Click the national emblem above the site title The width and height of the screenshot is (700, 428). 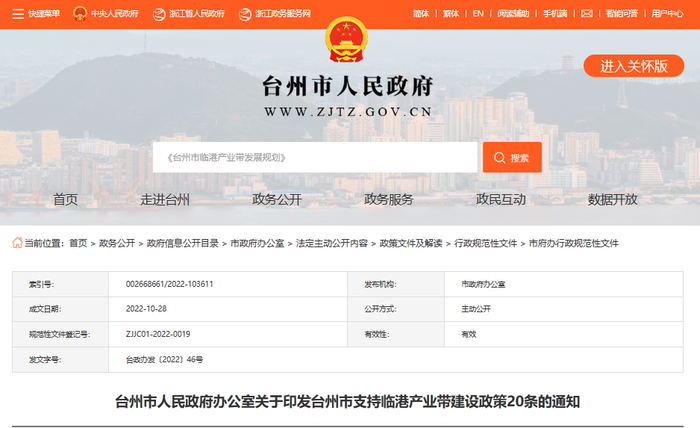pyautogui.click(x=346, y=40)
